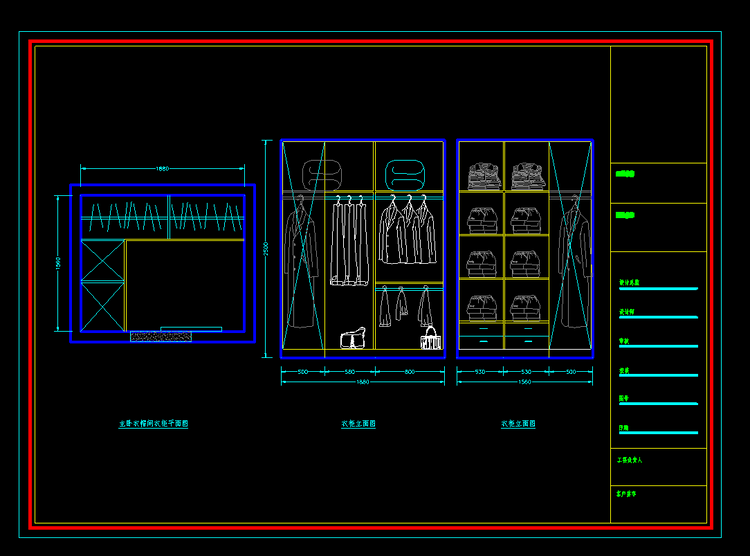Click the 客户签字 label in the title block

pyautogui.click(x=626, y=493)
